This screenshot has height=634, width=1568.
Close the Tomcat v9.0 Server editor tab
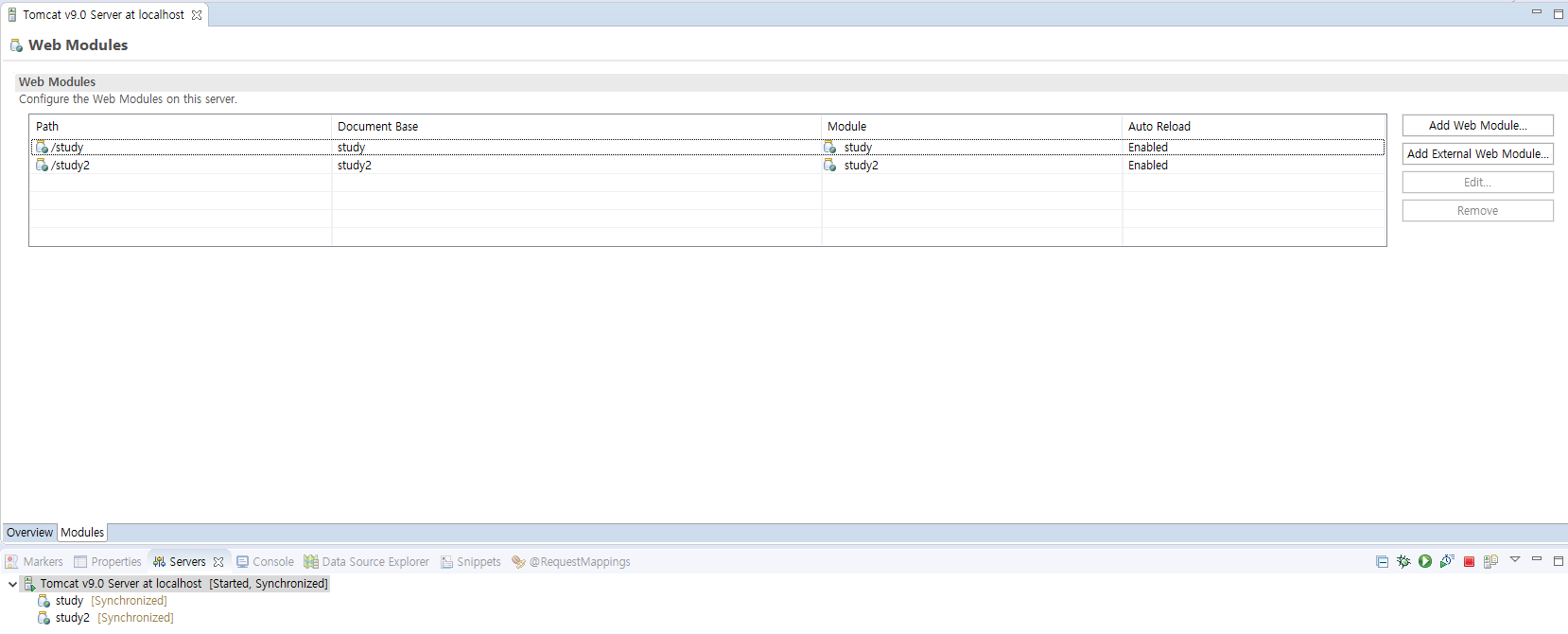(197, 15)
